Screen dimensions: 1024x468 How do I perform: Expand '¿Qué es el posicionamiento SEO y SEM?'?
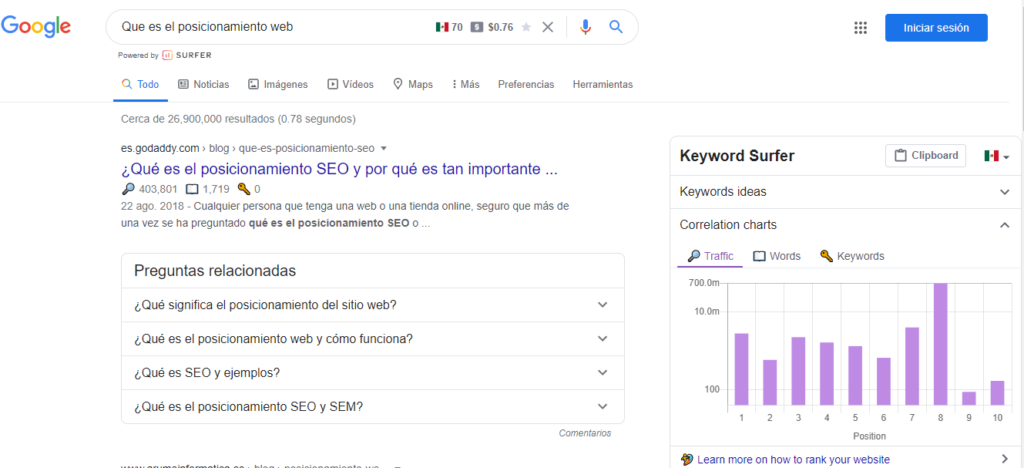[x=372, y=407]
